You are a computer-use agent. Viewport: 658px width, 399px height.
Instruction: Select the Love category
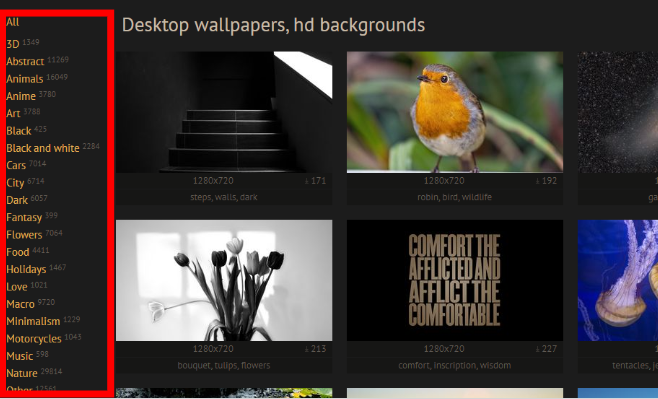[x=17, y=287]
